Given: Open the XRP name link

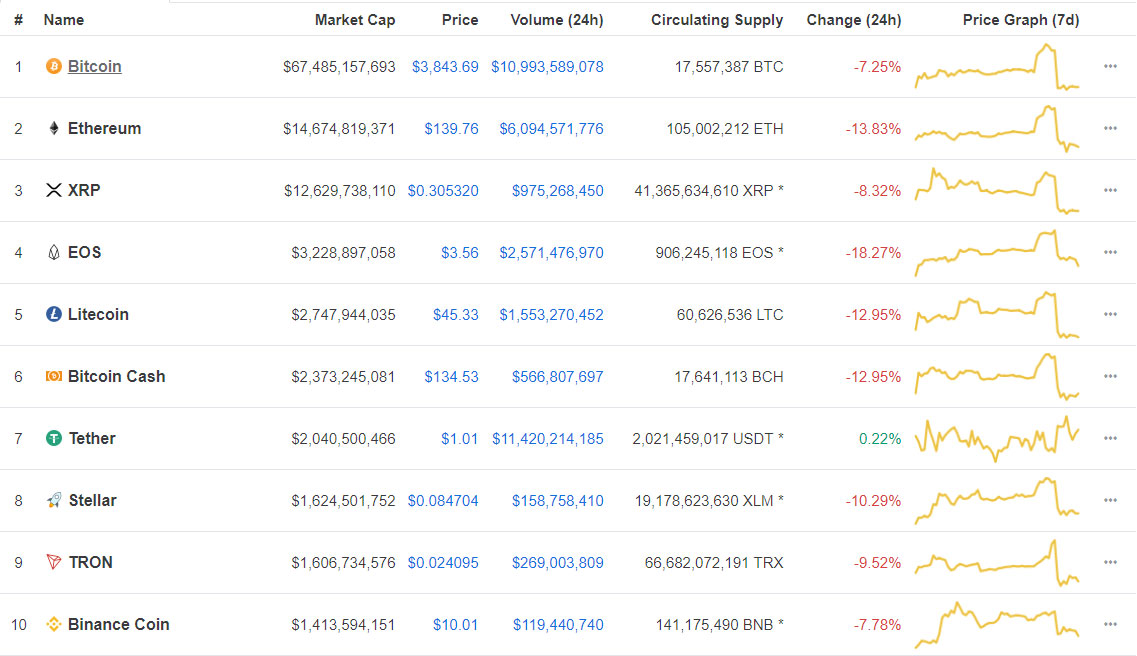Looking at the screenshot, I should coord(84,191).
